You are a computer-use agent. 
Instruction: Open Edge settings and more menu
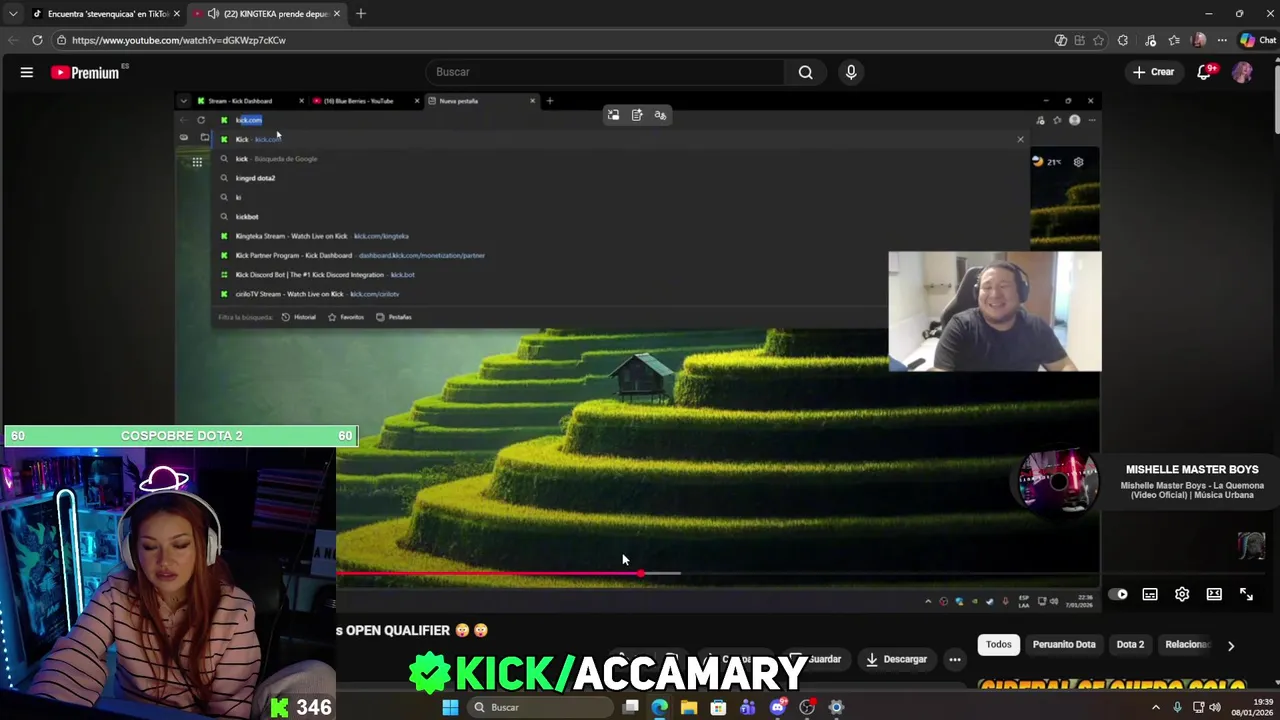click(1222, 40)
